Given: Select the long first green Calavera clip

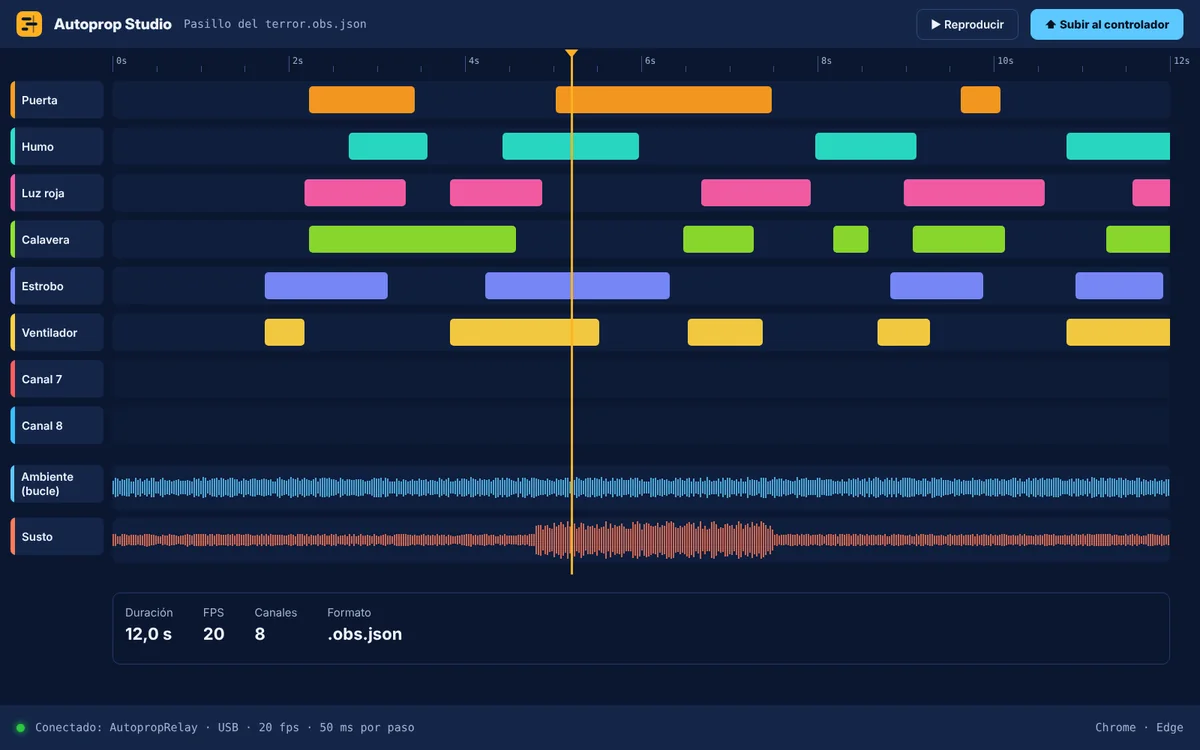Looking at the screenshot, I should pyautogui.click(x=412, y=239).
